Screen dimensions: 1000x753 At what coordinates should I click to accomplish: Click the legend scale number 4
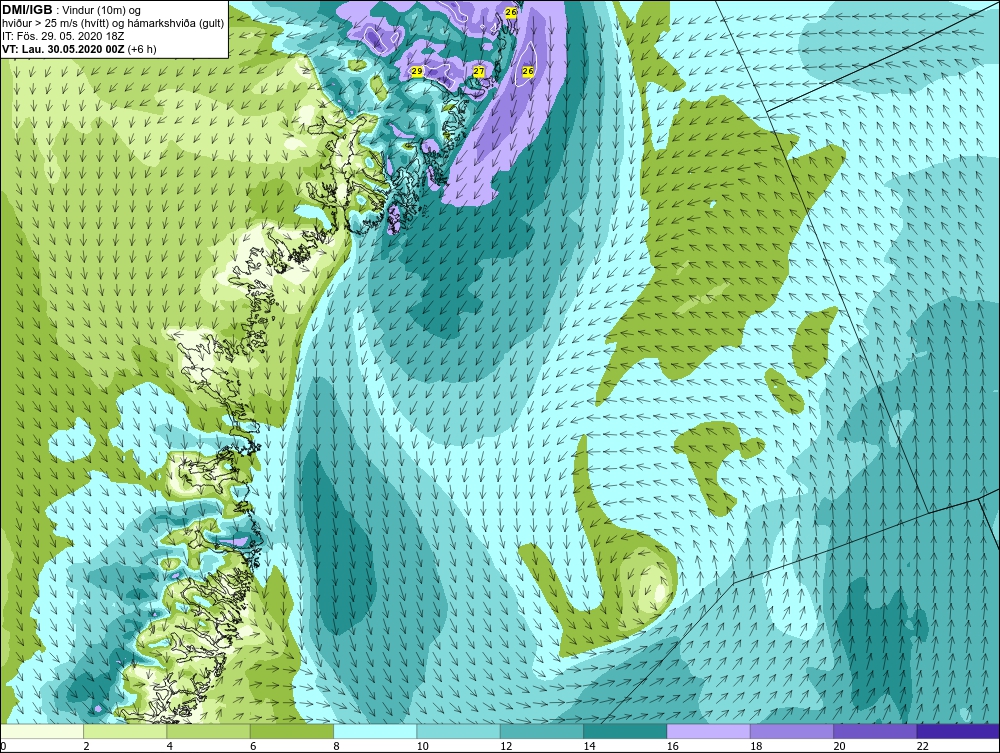click(170, 747)
